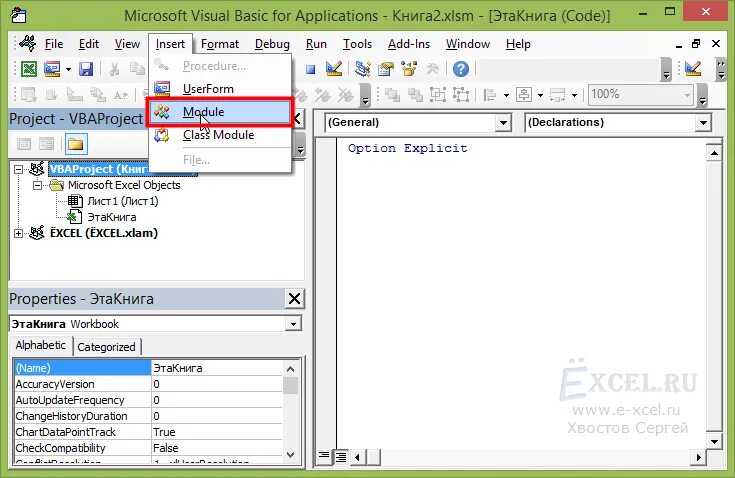Click the ChartDataPointTrack True value
Screen dimensions: 735x478
[217, 432]
